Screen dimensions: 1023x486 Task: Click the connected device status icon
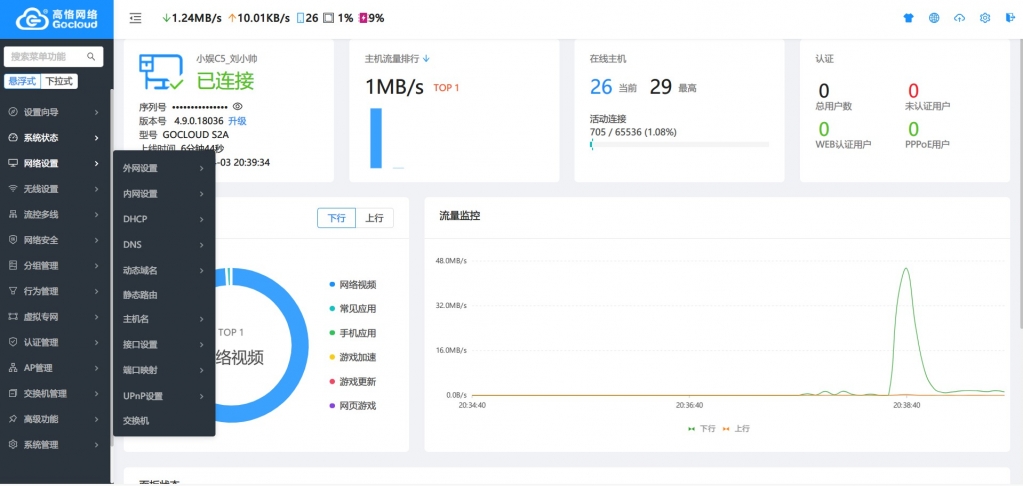click(x=160, y=72)
